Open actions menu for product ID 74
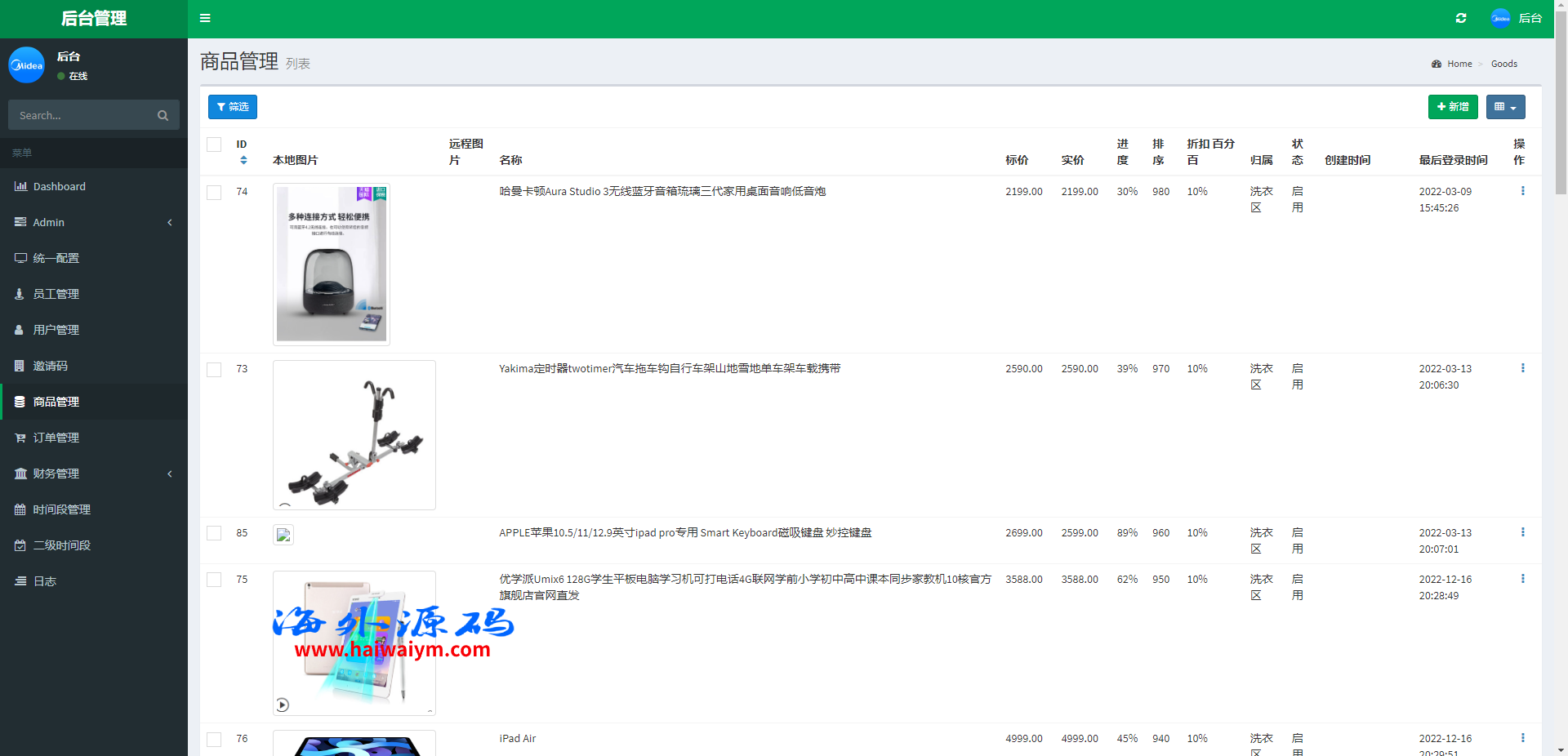1568x756 pixels. (x=1522, y=191)
